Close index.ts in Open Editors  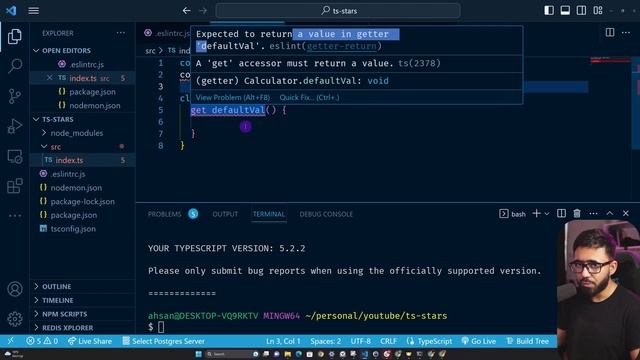point(49,78)
